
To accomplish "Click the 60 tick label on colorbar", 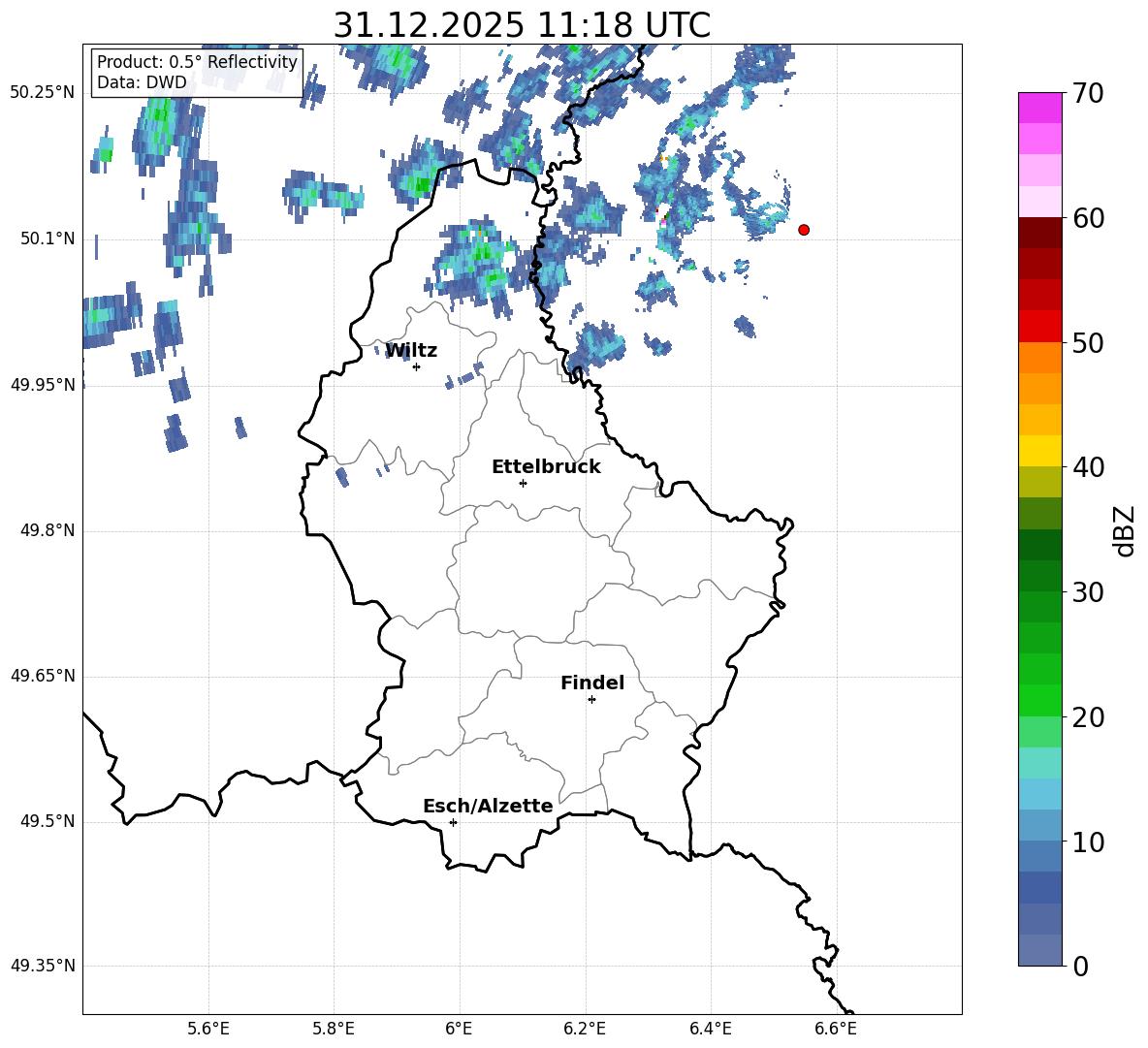I will click(1088, 218).
